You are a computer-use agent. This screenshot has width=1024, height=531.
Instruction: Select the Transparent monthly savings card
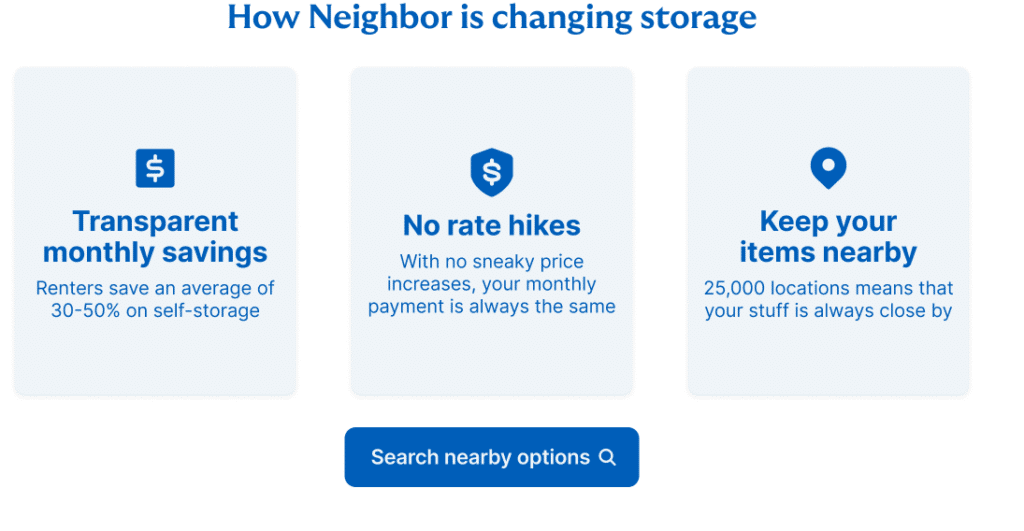pyautogui.click(x=155, y=350)
